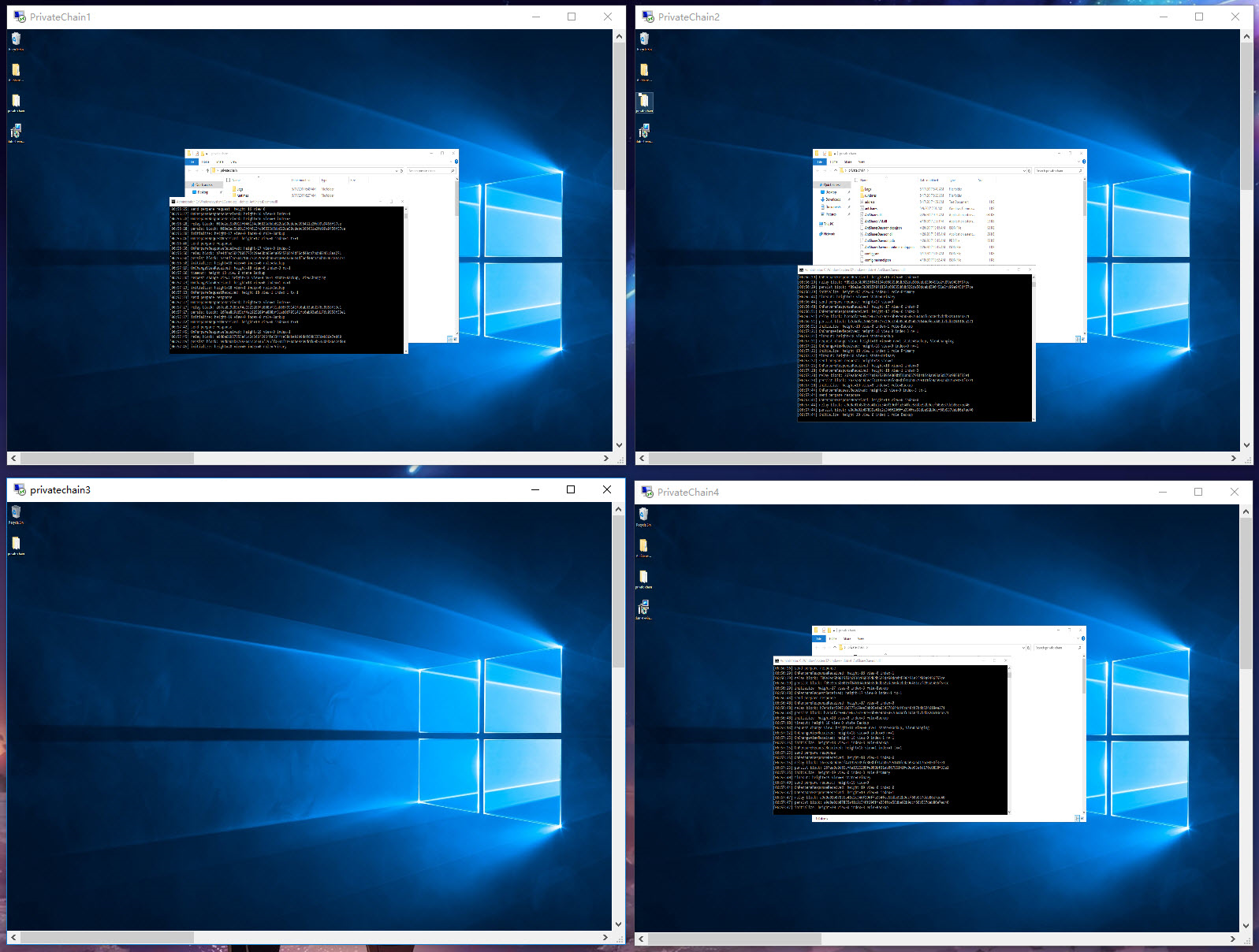Expand the ribbon chevron in PrivateChain2 Explorer

point(1078,162)
